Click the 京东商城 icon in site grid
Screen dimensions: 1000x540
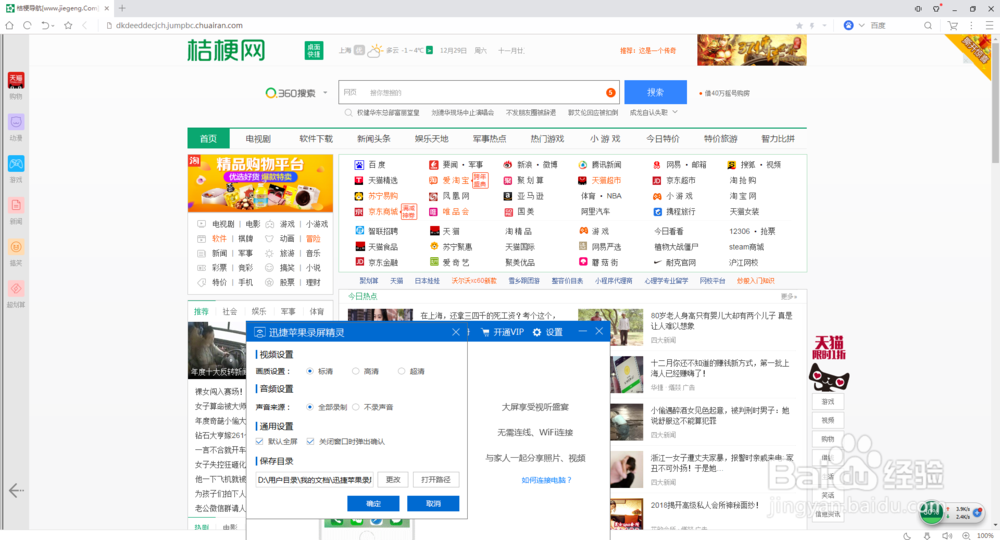359,212
